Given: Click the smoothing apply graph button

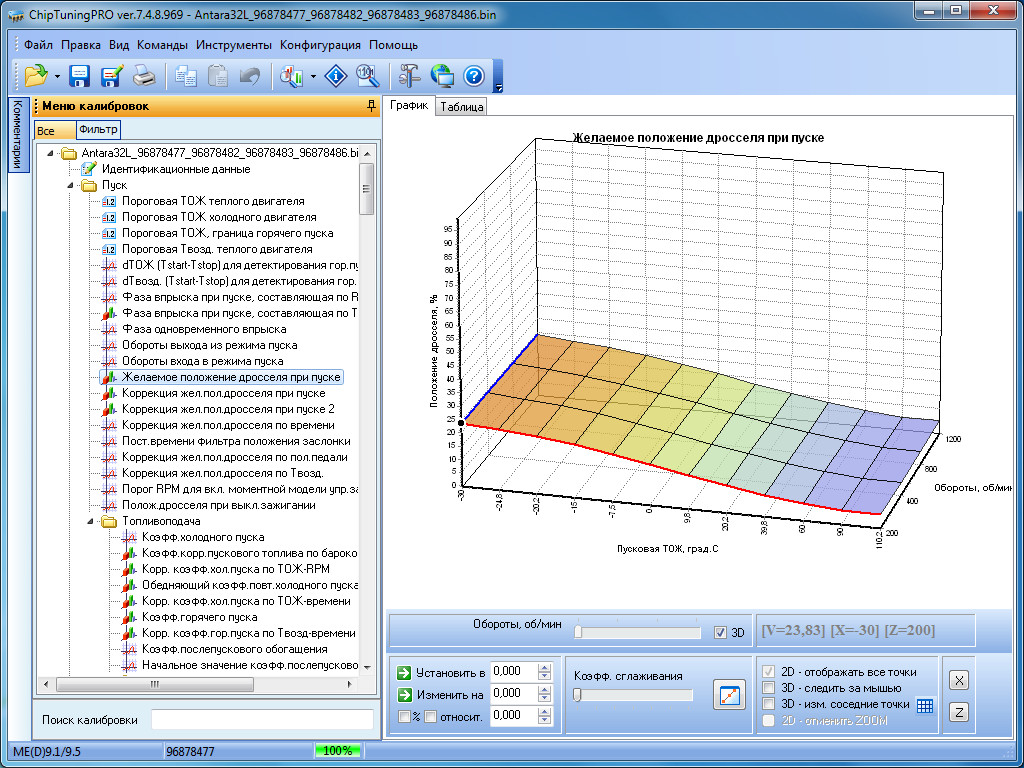Looking at the screenshot, I should click(729, 695).
